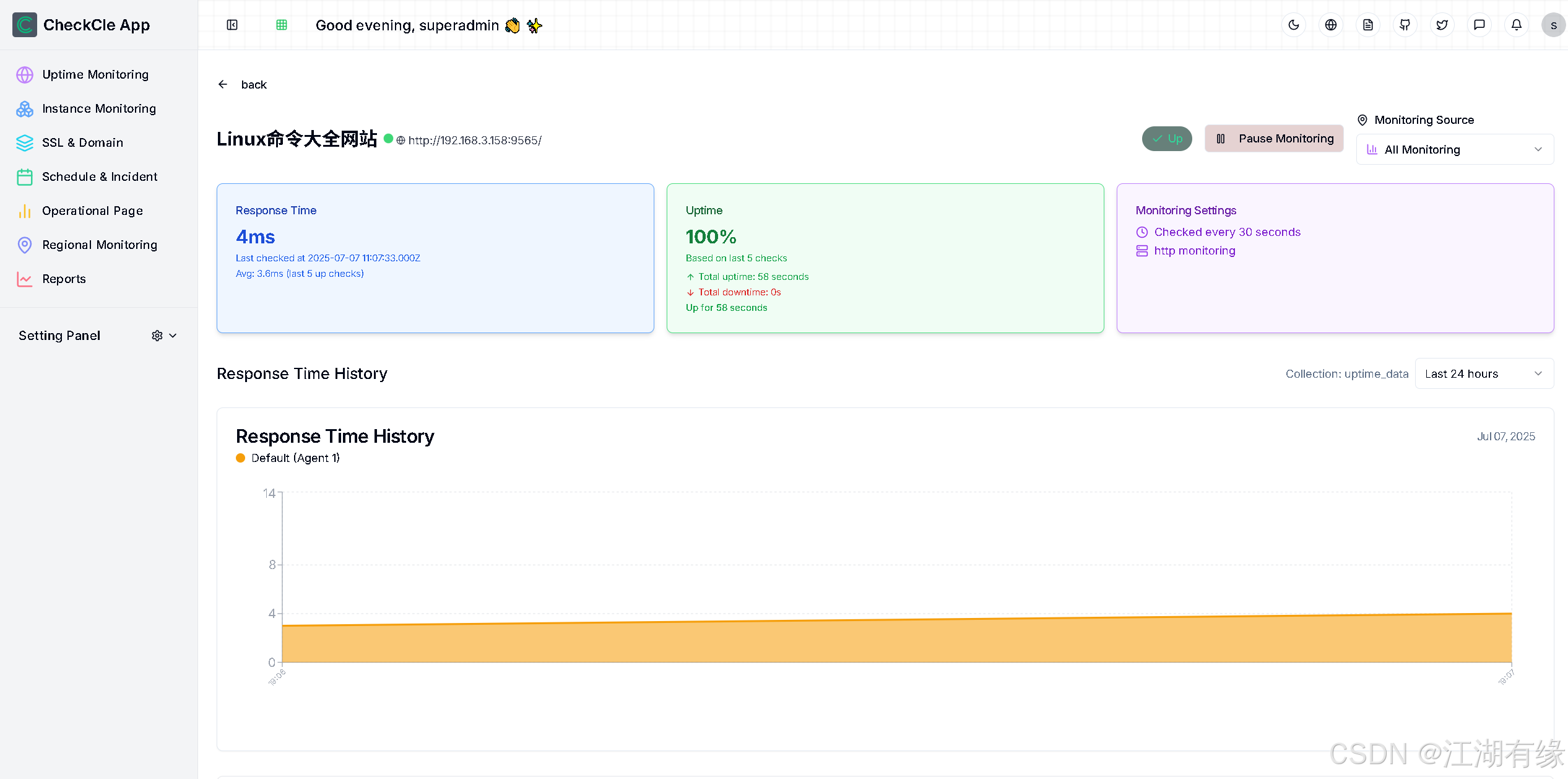
Task: Open the chat message icon
Action: tap(1479, 25)
